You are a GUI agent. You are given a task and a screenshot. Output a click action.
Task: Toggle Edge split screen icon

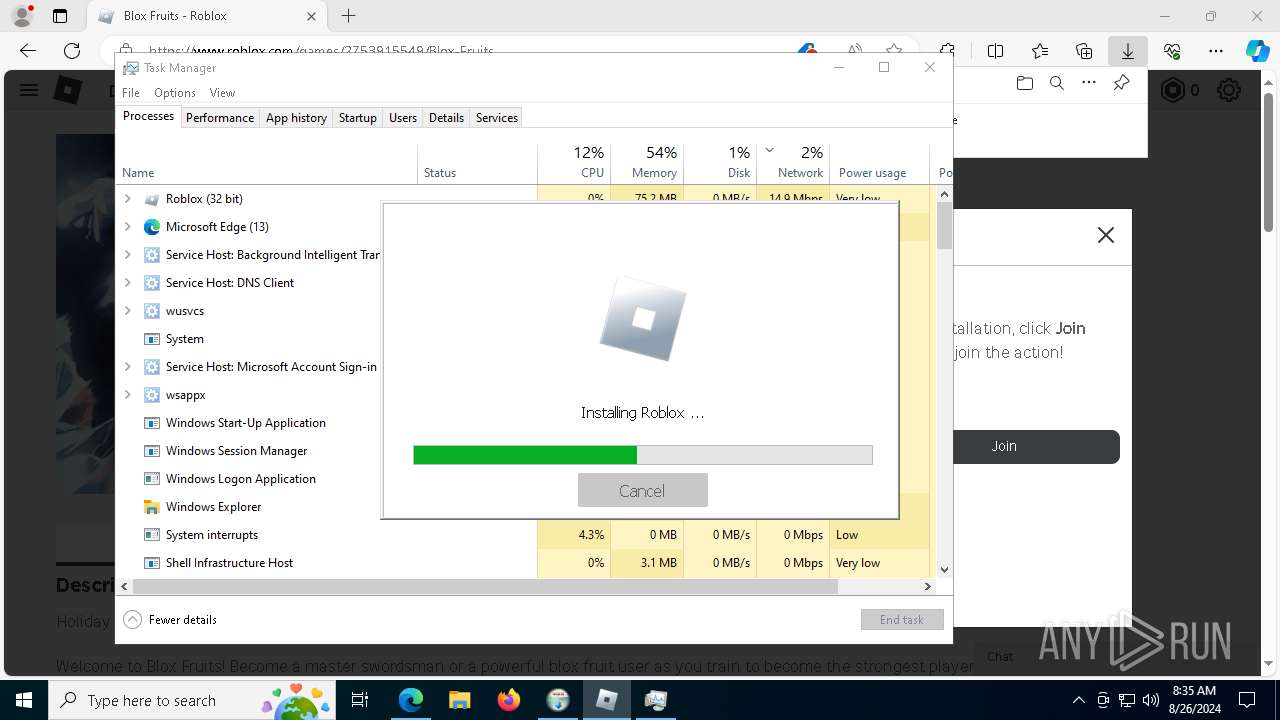pyautogui.click(x=995, y=51)
